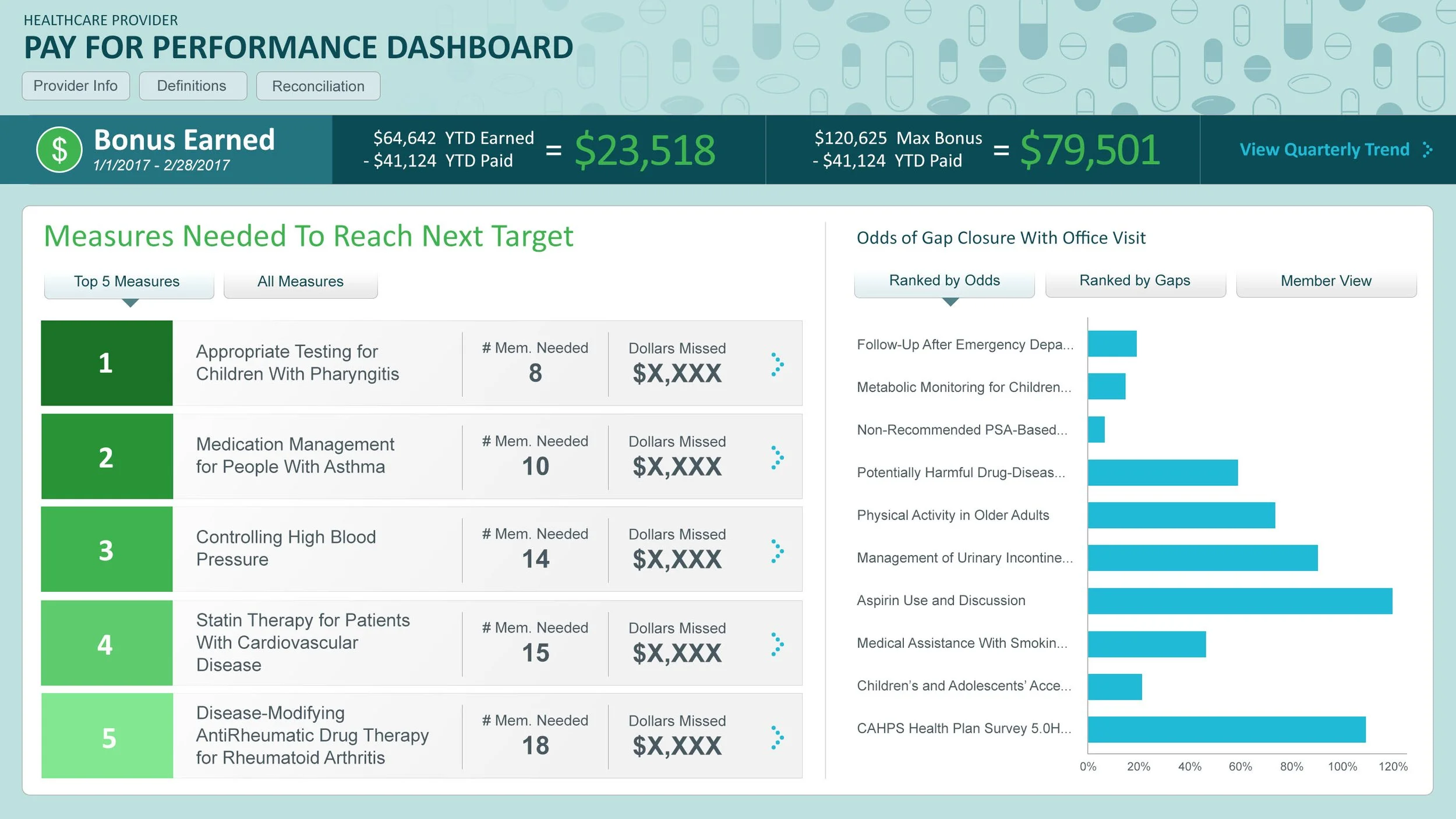Switch to Ranked by Gaps view
Image resolution: width=1456 pixels, height=819 pixels.
click(x=1135, y=281)
